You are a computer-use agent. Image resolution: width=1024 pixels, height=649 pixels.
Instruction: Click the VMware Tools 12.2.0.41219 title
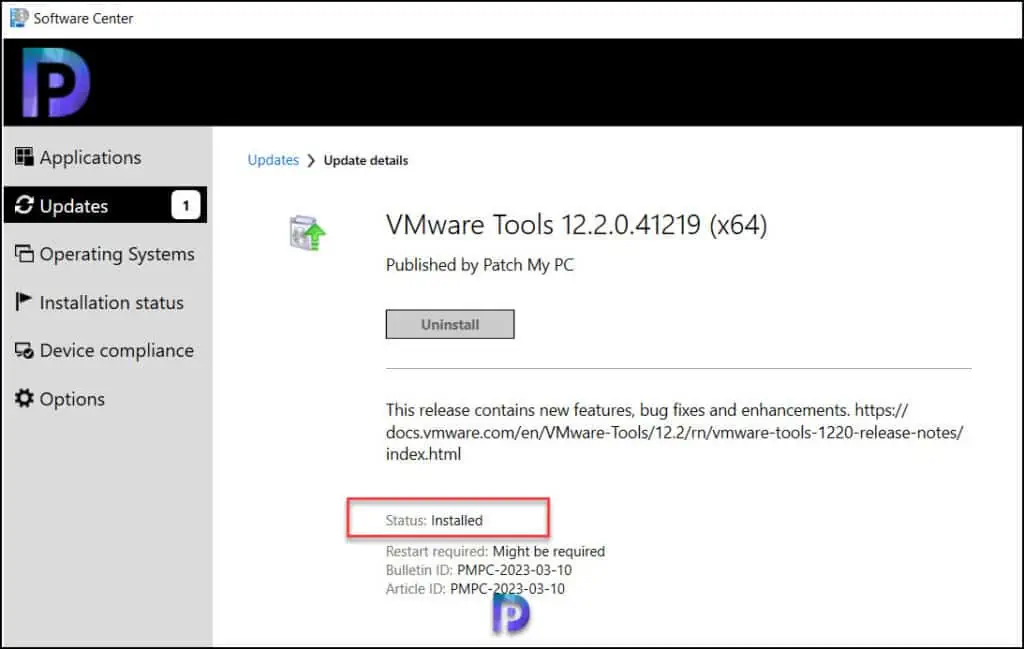tap(577, 225)
